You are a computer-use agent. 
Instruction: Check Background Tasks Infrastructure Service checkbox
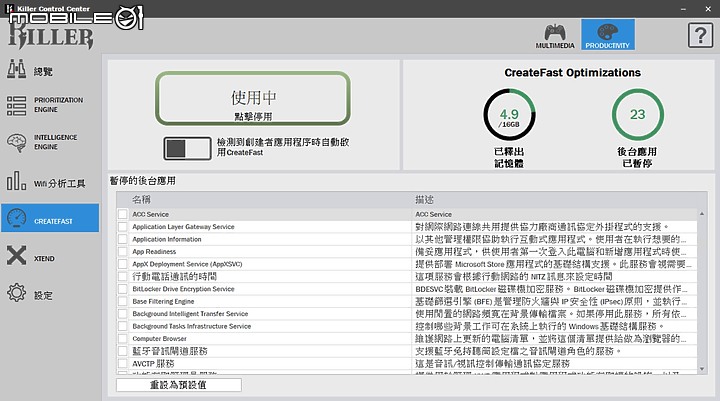coord(123,326)
